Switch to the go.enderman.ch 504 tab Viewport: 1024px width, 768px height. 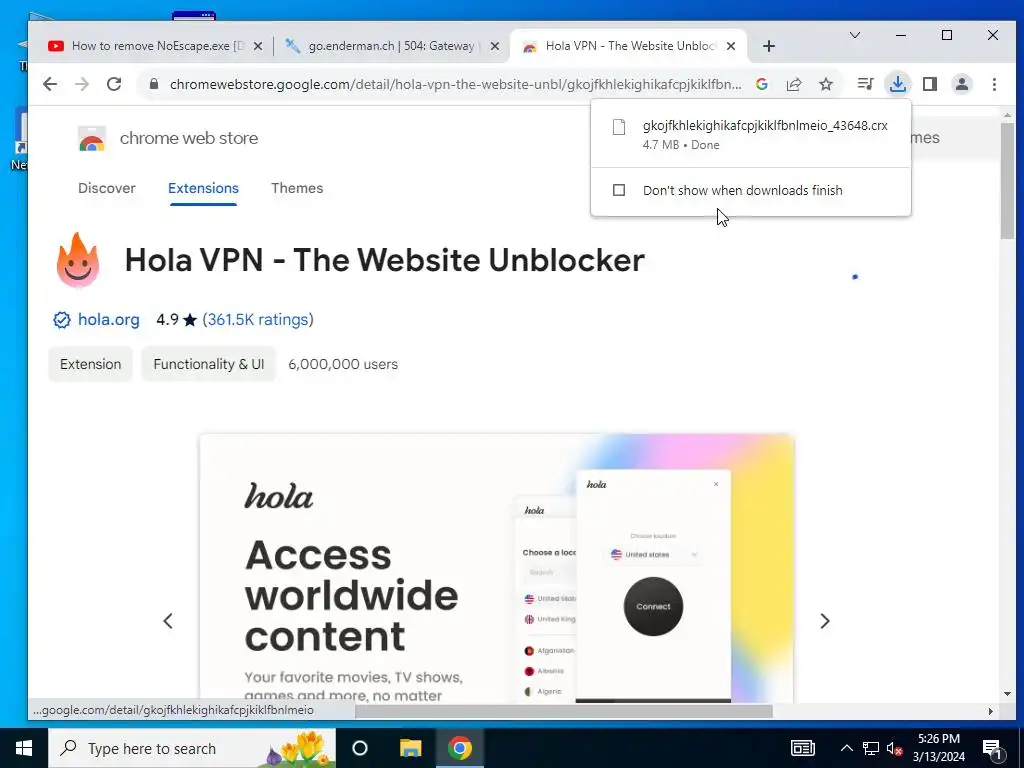tap(392, 46)
